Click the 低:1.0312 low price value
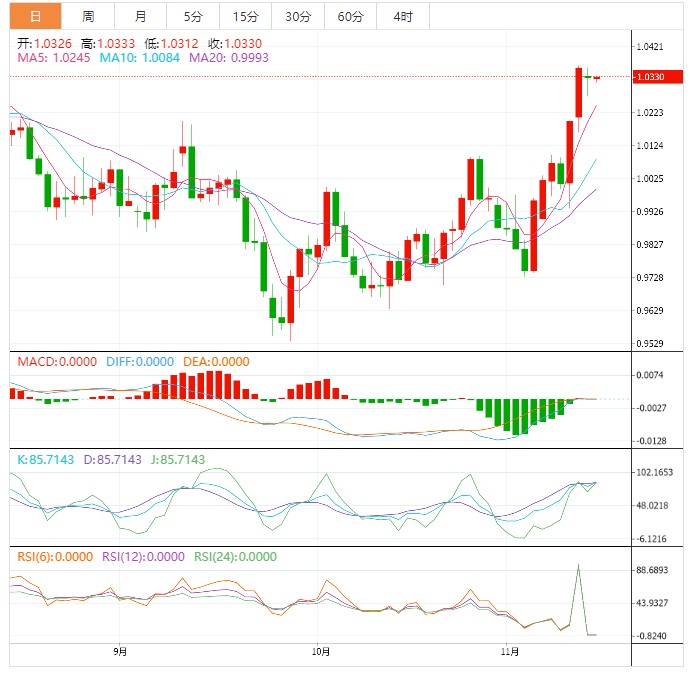The width and height of the screenshot is (690, 673). click(x=172, y=44)
